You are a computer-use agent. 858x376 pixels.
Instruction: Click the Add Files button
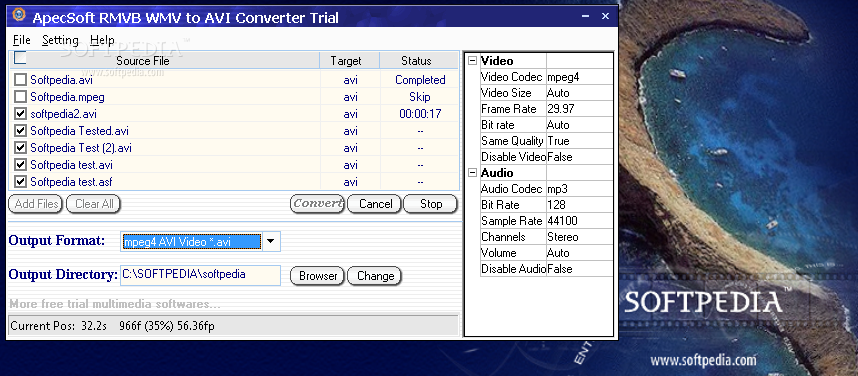[x=36, y=204]
